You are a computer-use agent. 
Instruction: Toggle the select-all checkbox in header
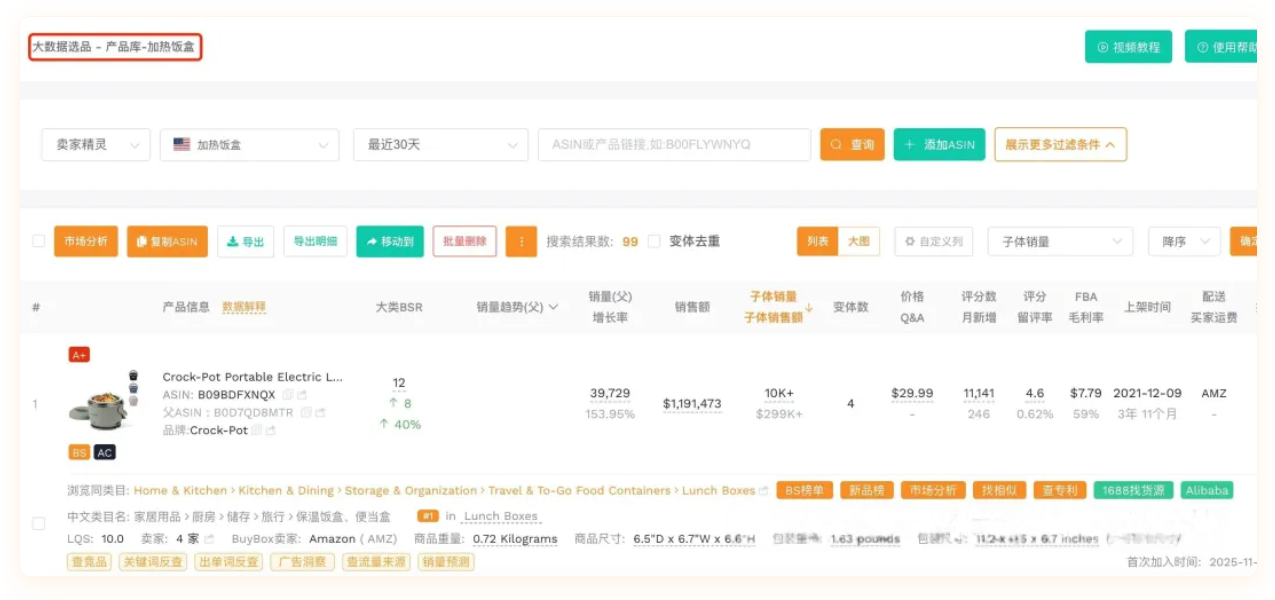[x=36, y=241]
